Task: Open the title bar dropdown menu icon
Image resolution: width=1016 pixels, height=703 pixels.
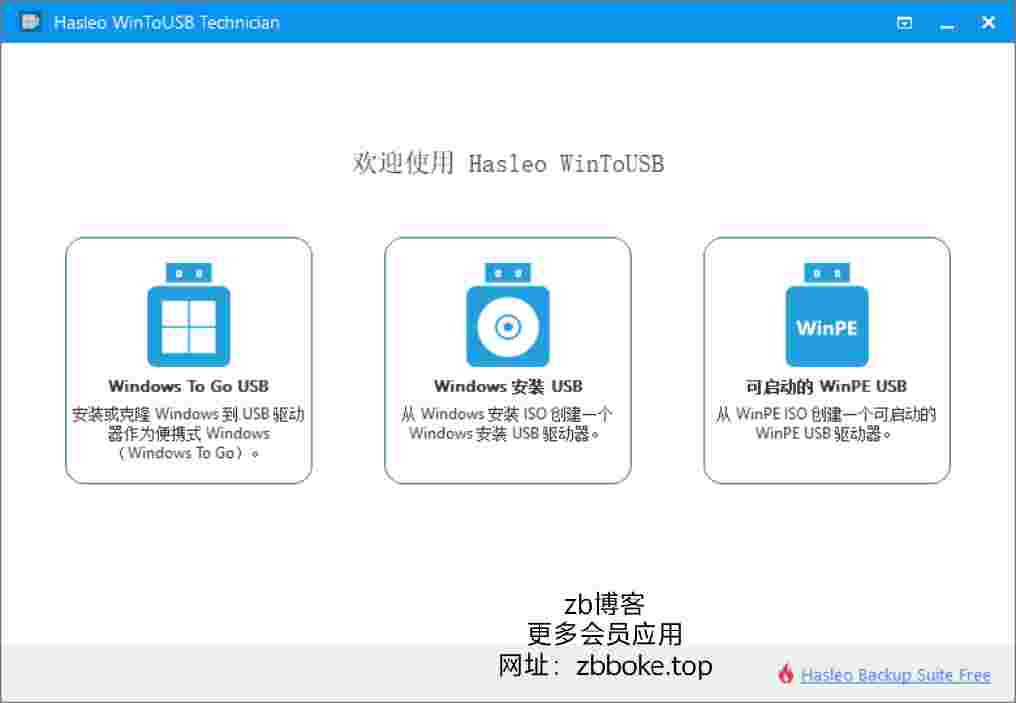Action: (904, 23)
